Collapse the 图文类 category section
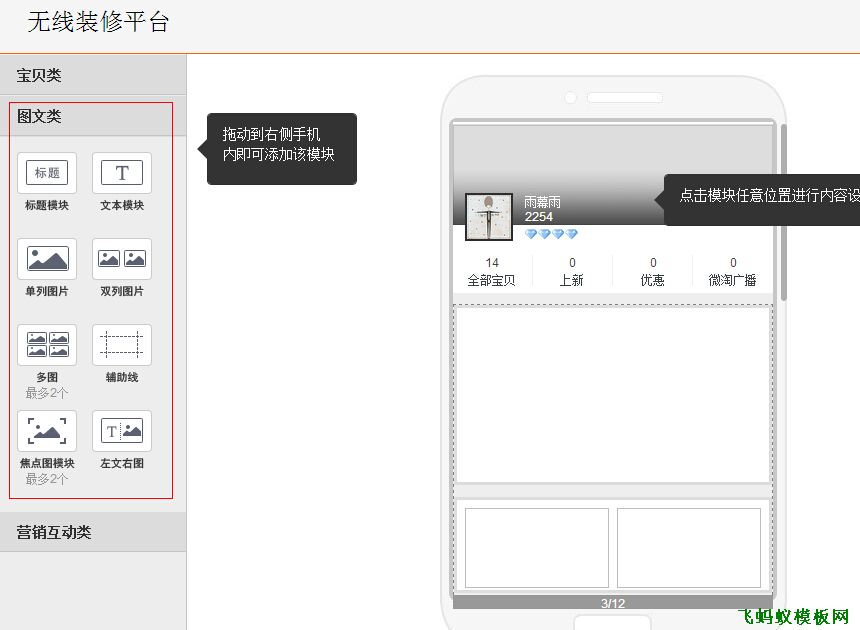860x630 pixels. [x=38, y=117]
